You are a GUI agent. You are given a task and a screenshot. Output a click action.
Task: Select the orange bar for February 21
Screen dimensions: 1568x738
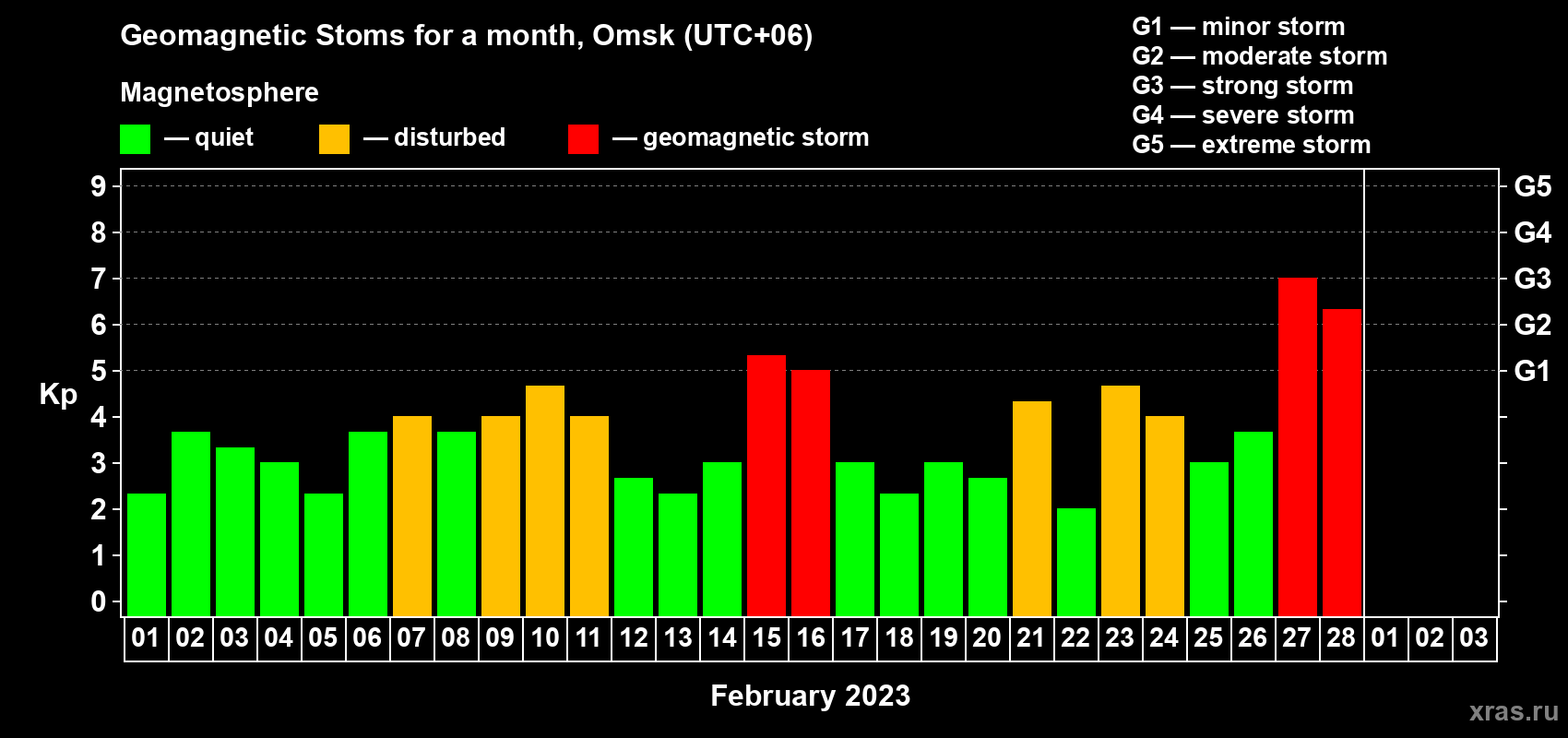point(1032,508)
